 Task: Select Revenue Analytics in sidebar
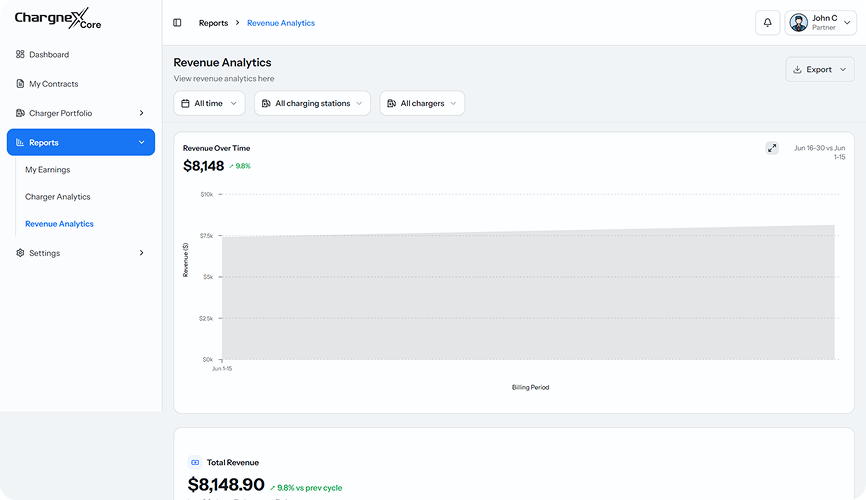[x=59, y=224]
